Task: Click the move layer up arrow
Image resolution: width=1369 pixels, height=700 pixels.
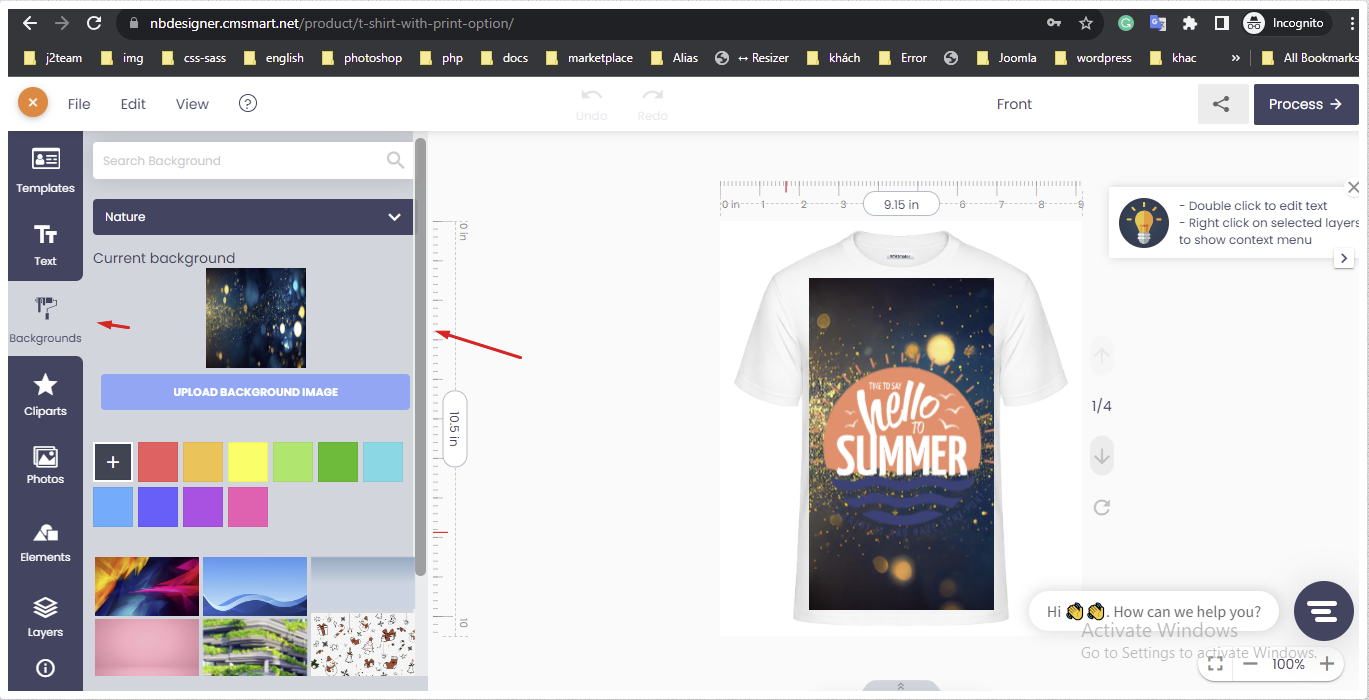Action: pos(1101,356)
